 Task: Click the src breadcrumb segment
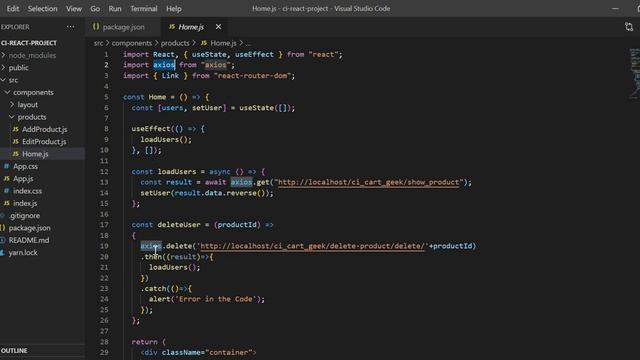click(x=98, y=43)
